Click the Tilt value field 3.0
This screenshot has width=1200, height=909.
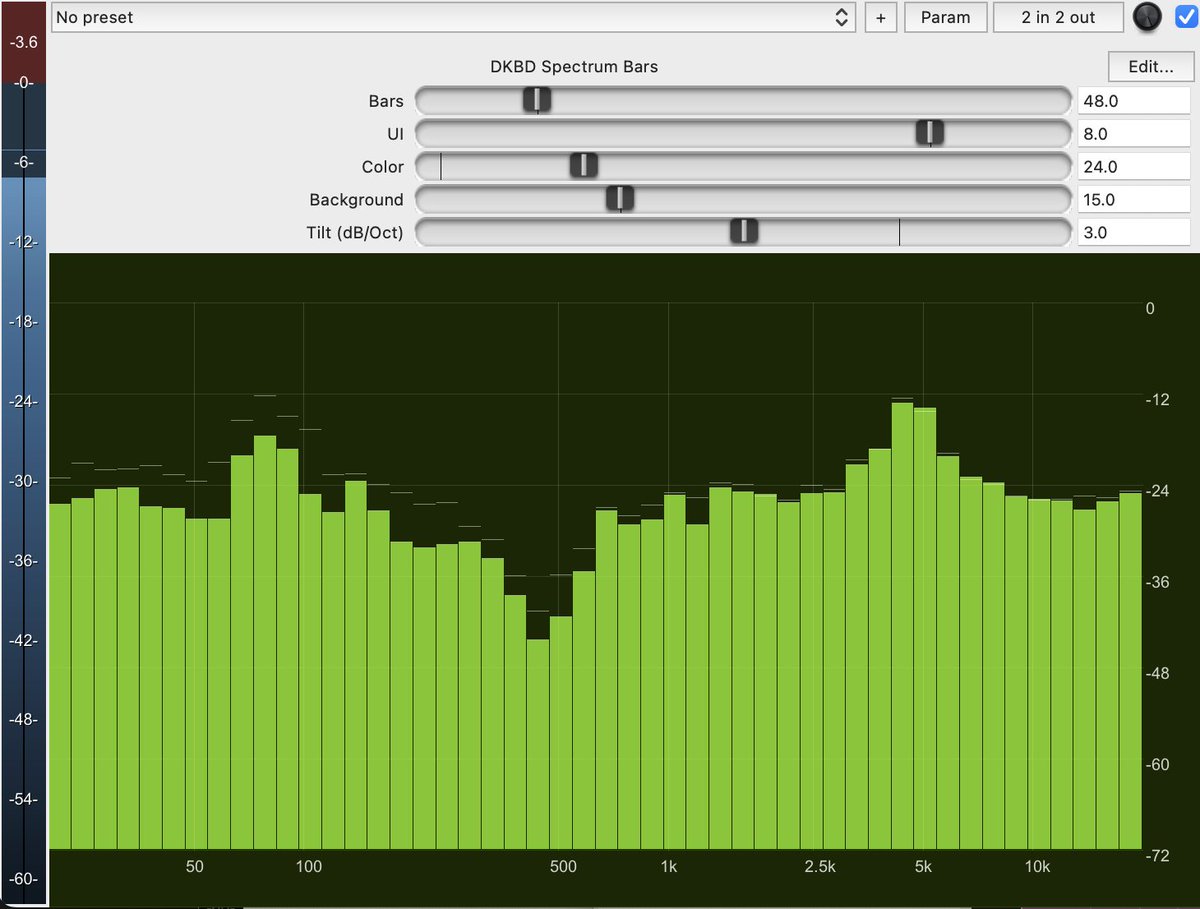click(x=1134, y=232)
